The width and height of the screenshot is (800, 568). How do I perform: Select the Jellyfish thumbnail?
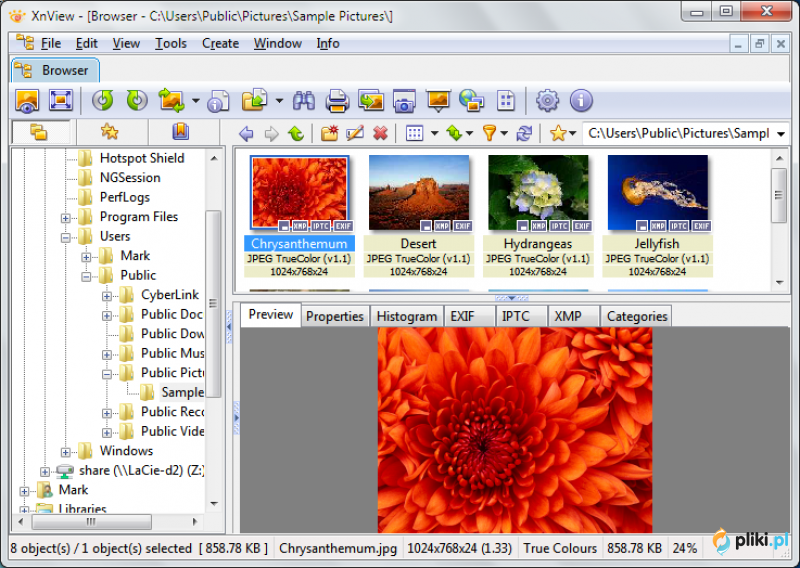(x=657, y=215)
